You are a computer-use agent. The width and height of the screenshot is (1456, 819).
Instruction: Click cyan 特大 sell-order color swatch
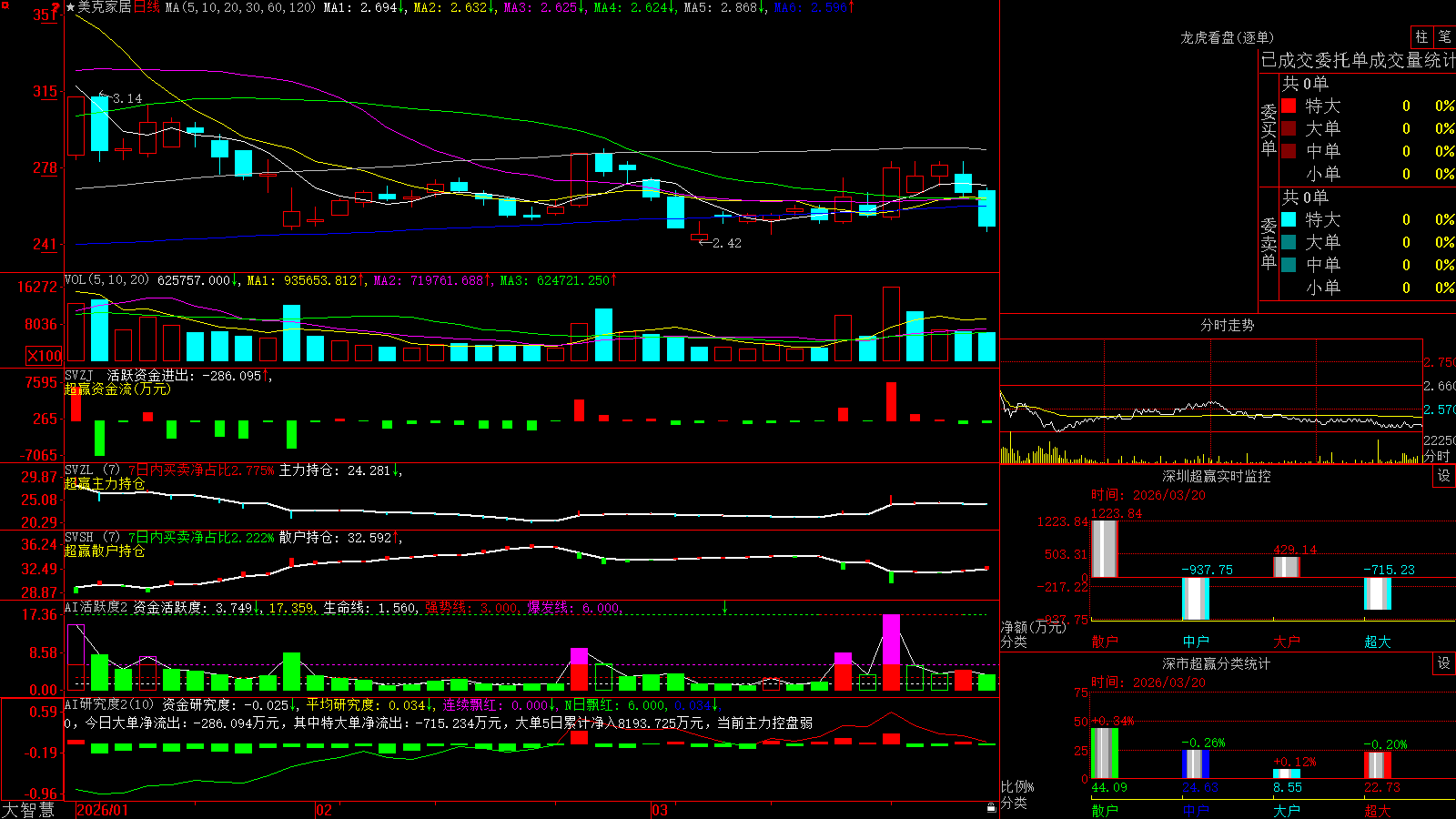click(x=1289, y=219)
